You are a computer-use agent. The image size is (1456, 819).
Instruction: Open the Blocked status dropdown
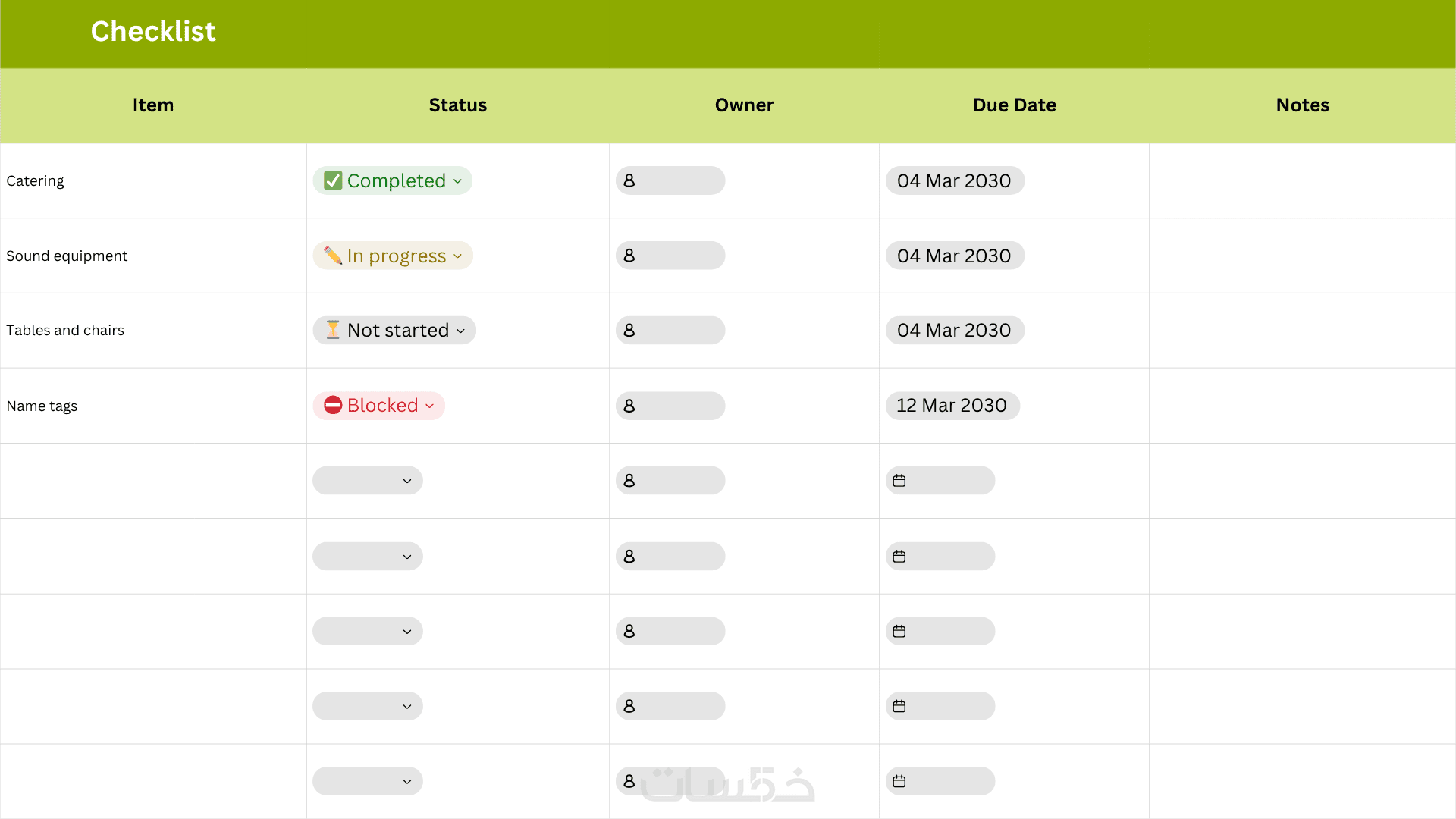pos(429,406)
